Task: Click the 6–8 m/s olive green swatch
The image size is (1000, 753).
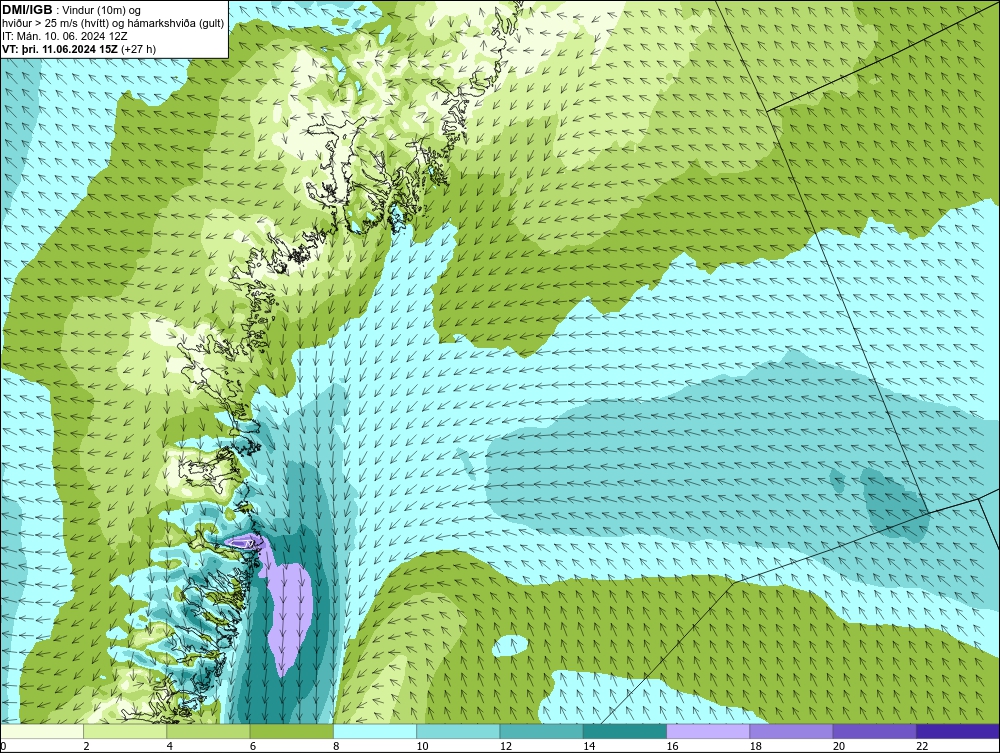Action: point(291,731)
